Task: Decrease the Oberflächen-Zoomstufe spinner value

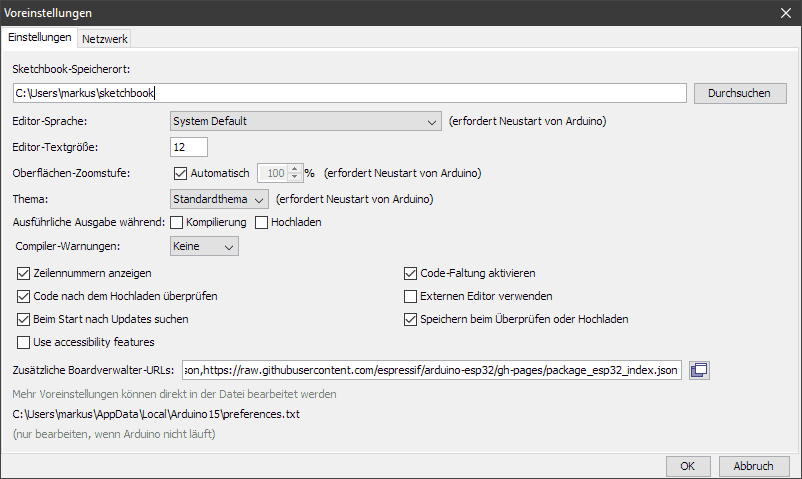Action: (295, 177)
